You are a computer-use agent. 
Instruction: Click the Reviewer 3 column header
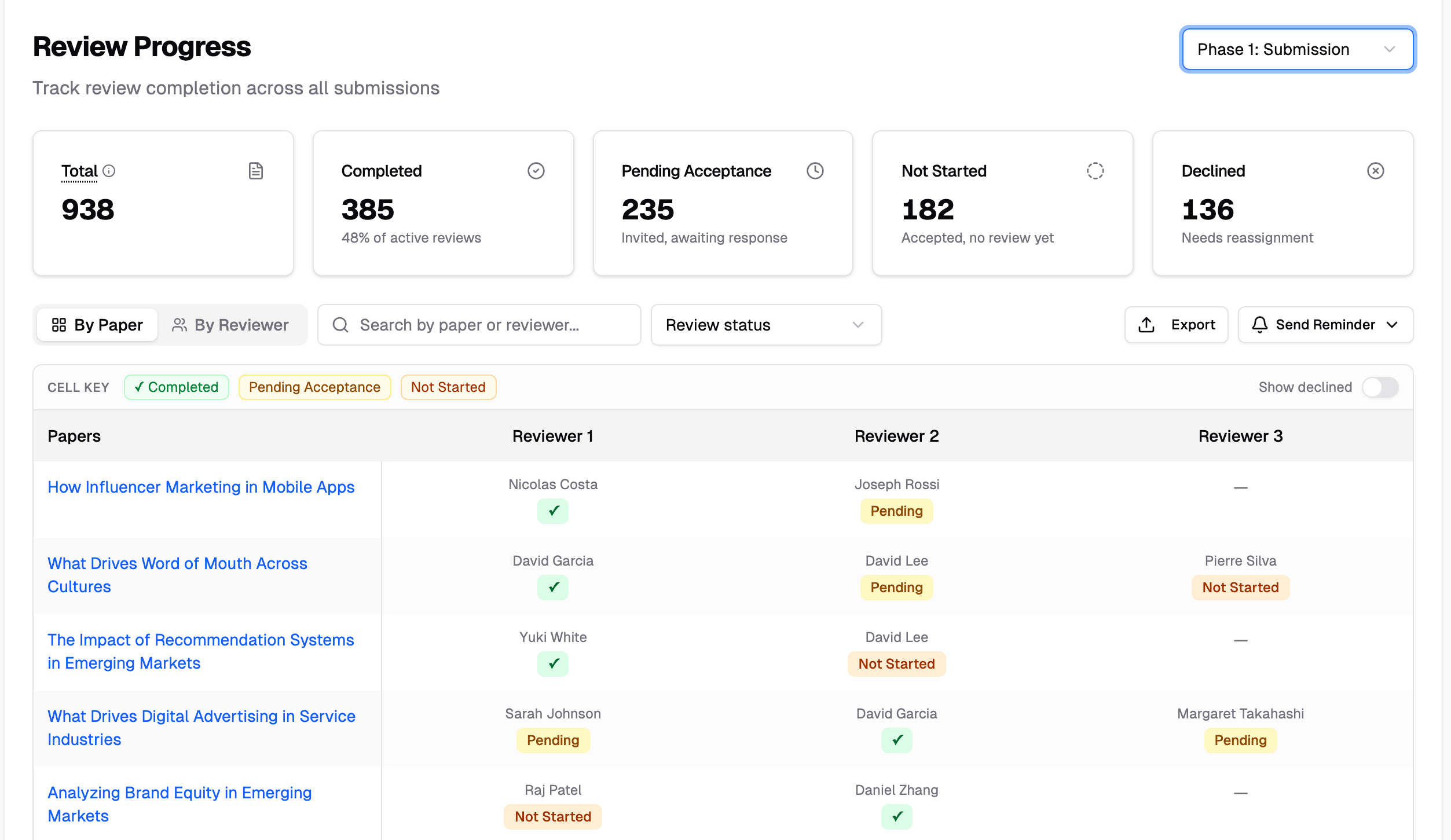coord(1241,436)
